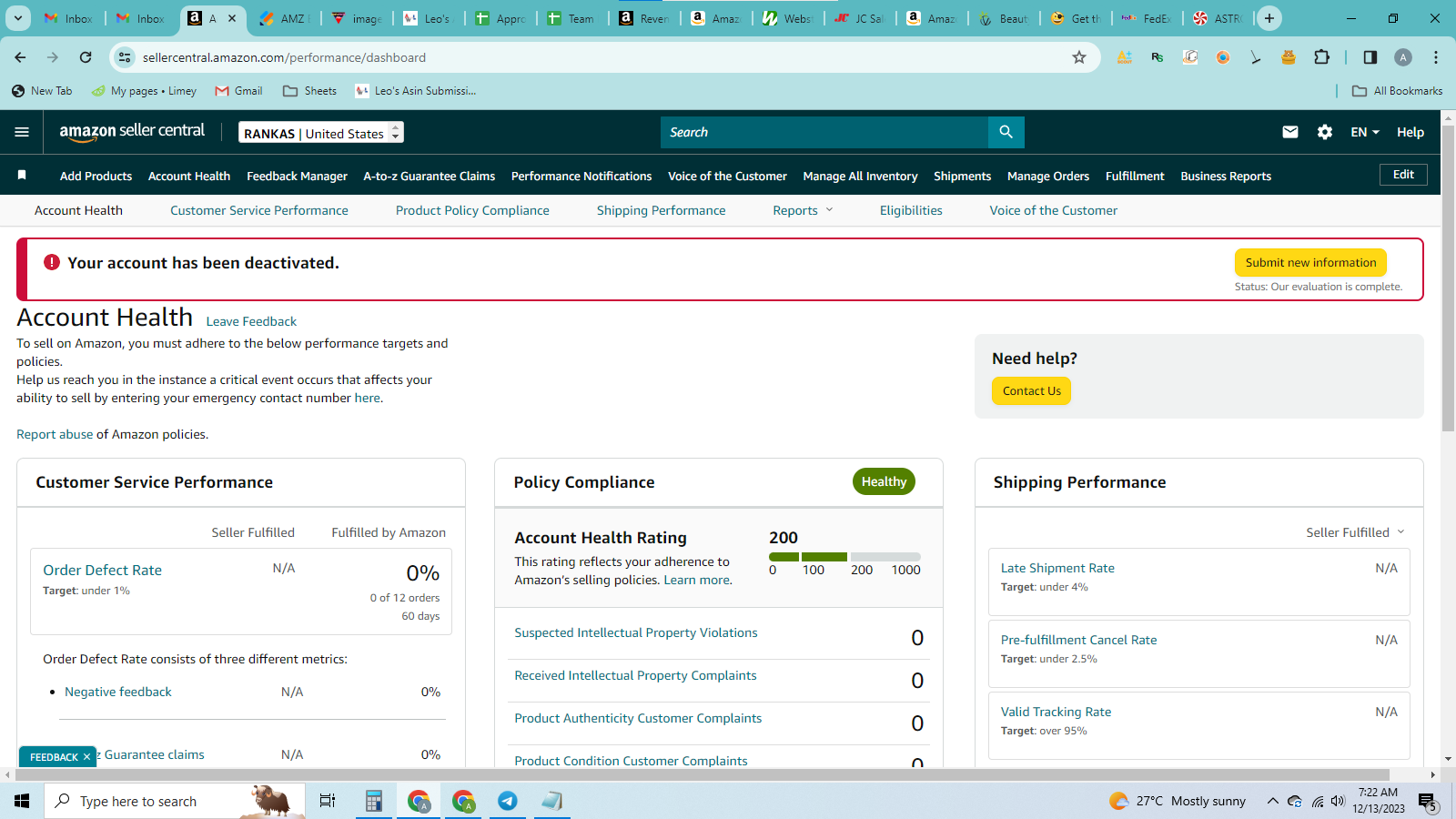
Task: Open Add Products in the main menu
Action: click(x=96, y=176)
